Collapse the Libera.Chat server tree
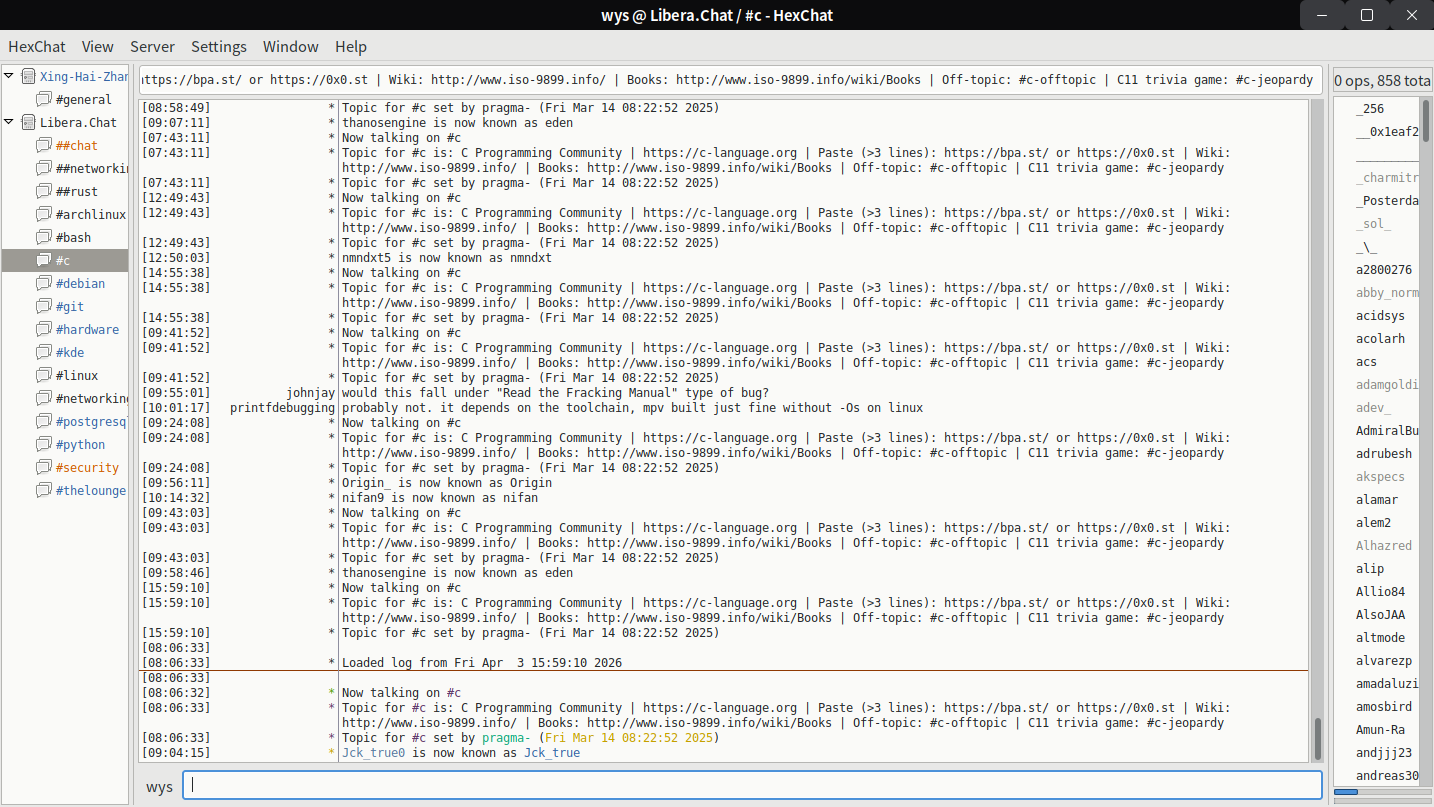The image size is (1434, 807). 9,122
